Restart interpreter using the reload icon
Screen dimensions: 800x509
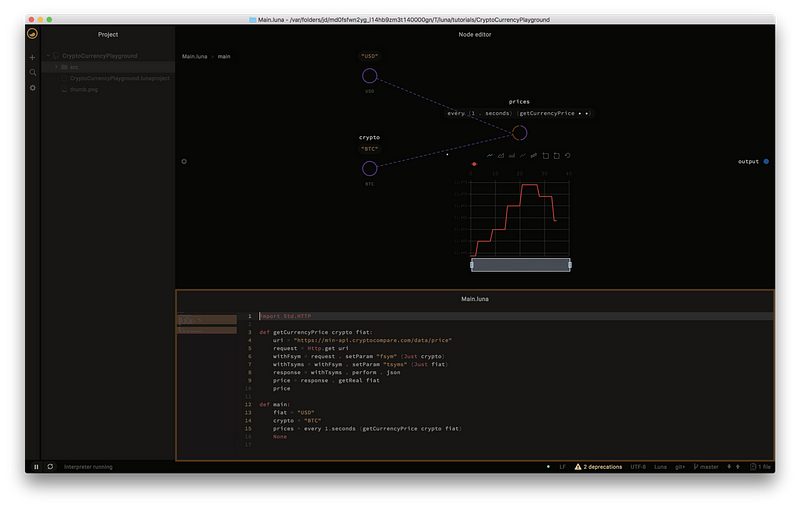pyautogui.click(x=50, y=466)
